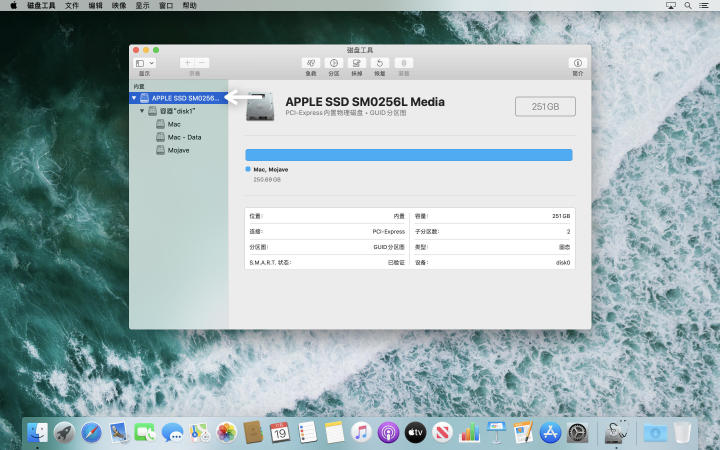Image resolution: width=720 pixels, height=450 pixels.
Task: Open Mail from the Dock
Action: point(118,433)
